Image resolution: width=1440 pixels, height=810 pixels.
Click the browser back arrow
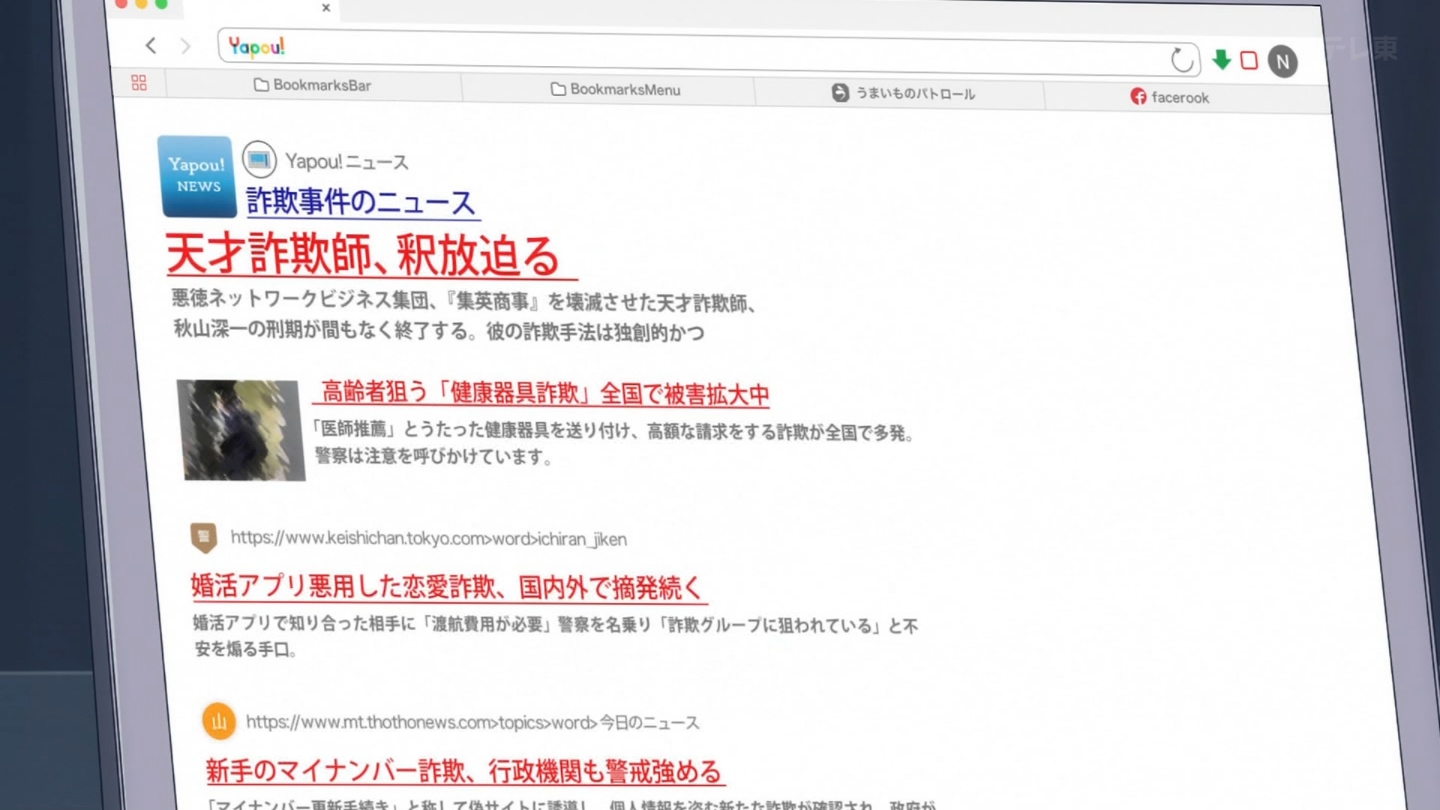click(x=151, y=45)
